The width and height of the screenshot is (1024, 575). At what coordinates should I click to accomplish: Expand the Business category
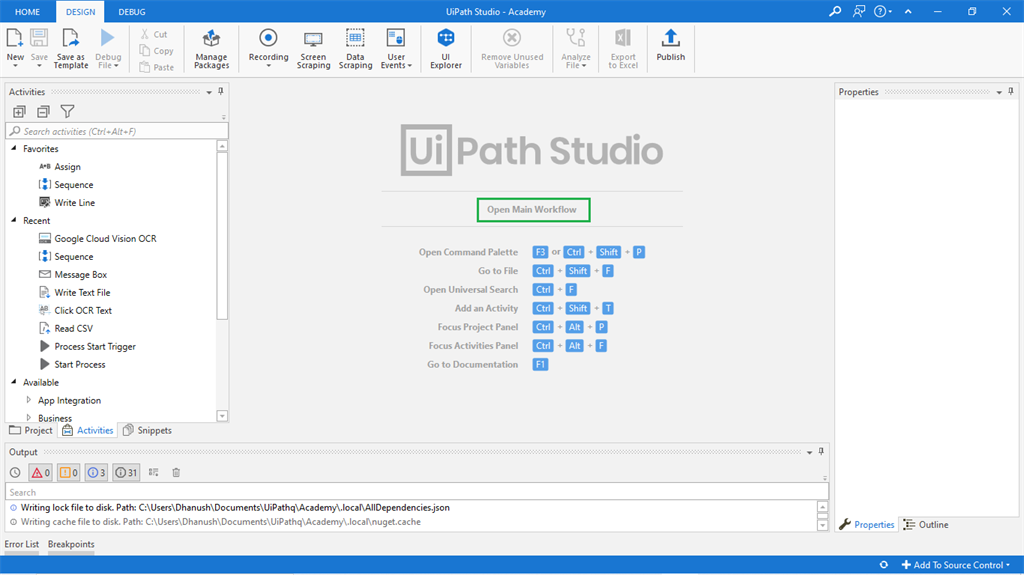click(x=28, y=418)
